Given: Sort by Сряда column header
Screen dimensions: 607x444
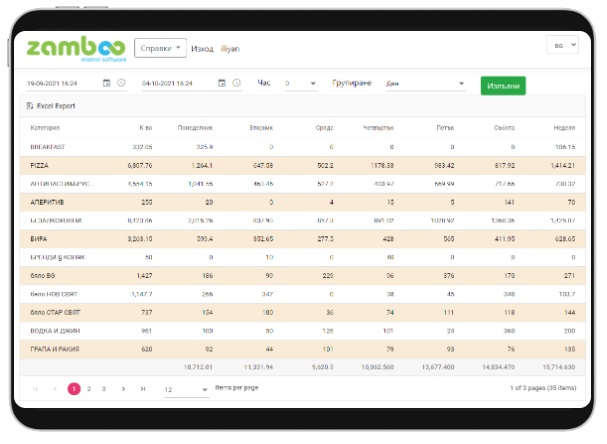Looking at the screenshot, I should click(x=324, y=128).
